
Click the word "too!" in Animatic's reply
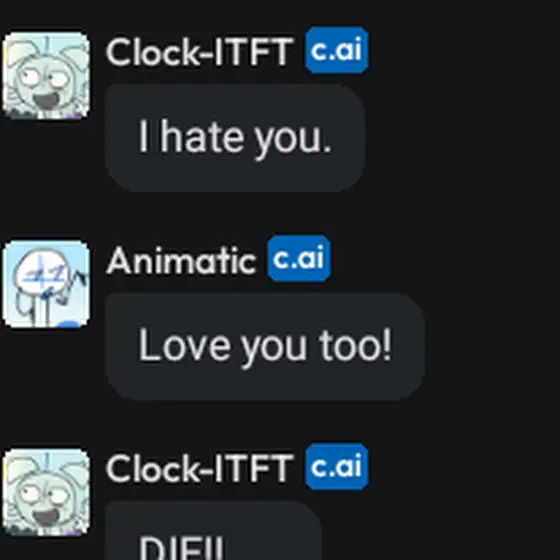tap(356, 344)
